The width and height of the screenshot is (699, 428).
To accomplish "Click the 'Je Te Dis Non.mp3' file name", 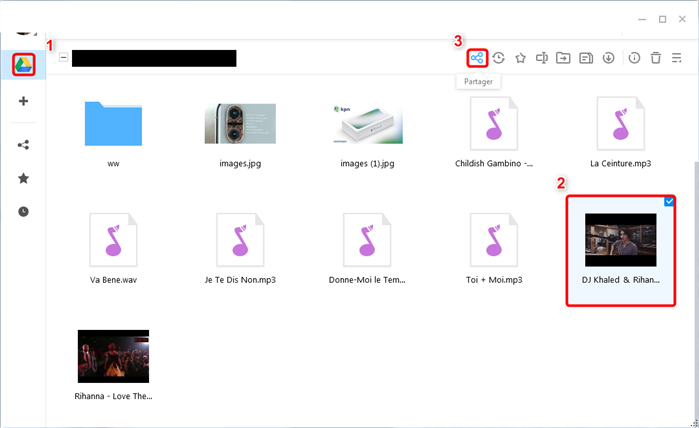I will [x=240, y=280].
